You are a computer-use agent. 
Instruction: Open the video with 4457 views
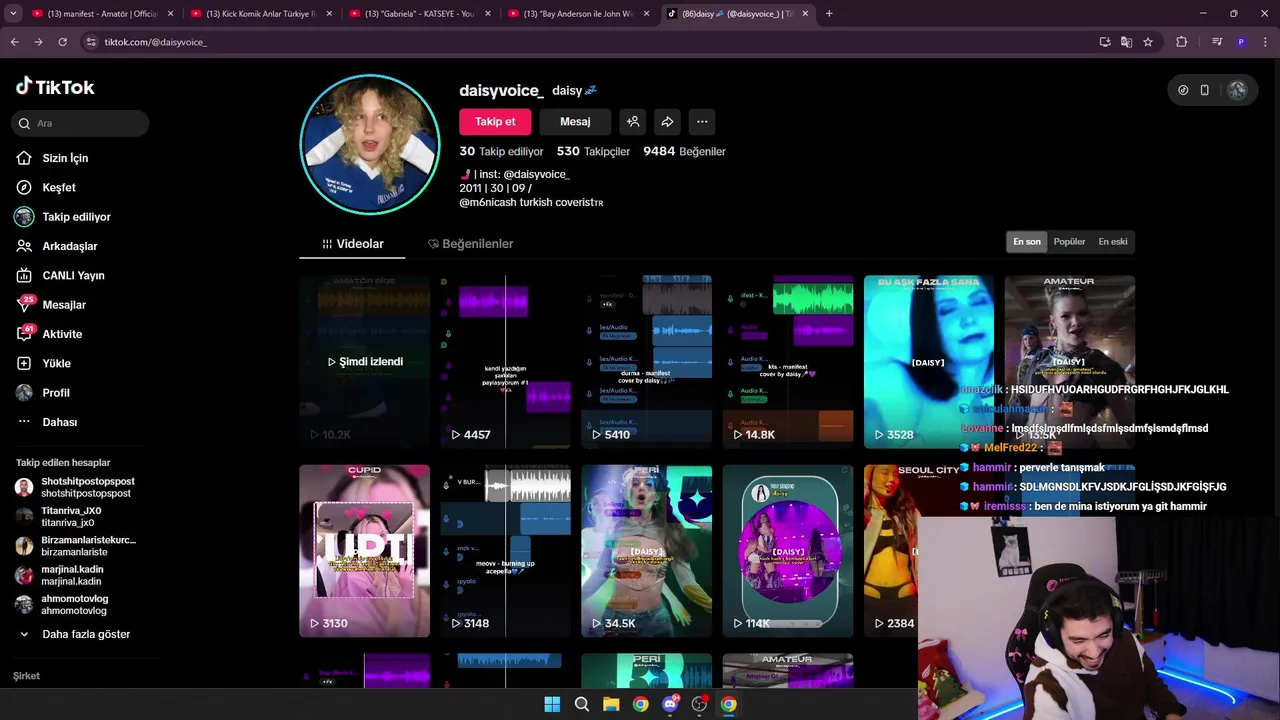coord(505,362)
